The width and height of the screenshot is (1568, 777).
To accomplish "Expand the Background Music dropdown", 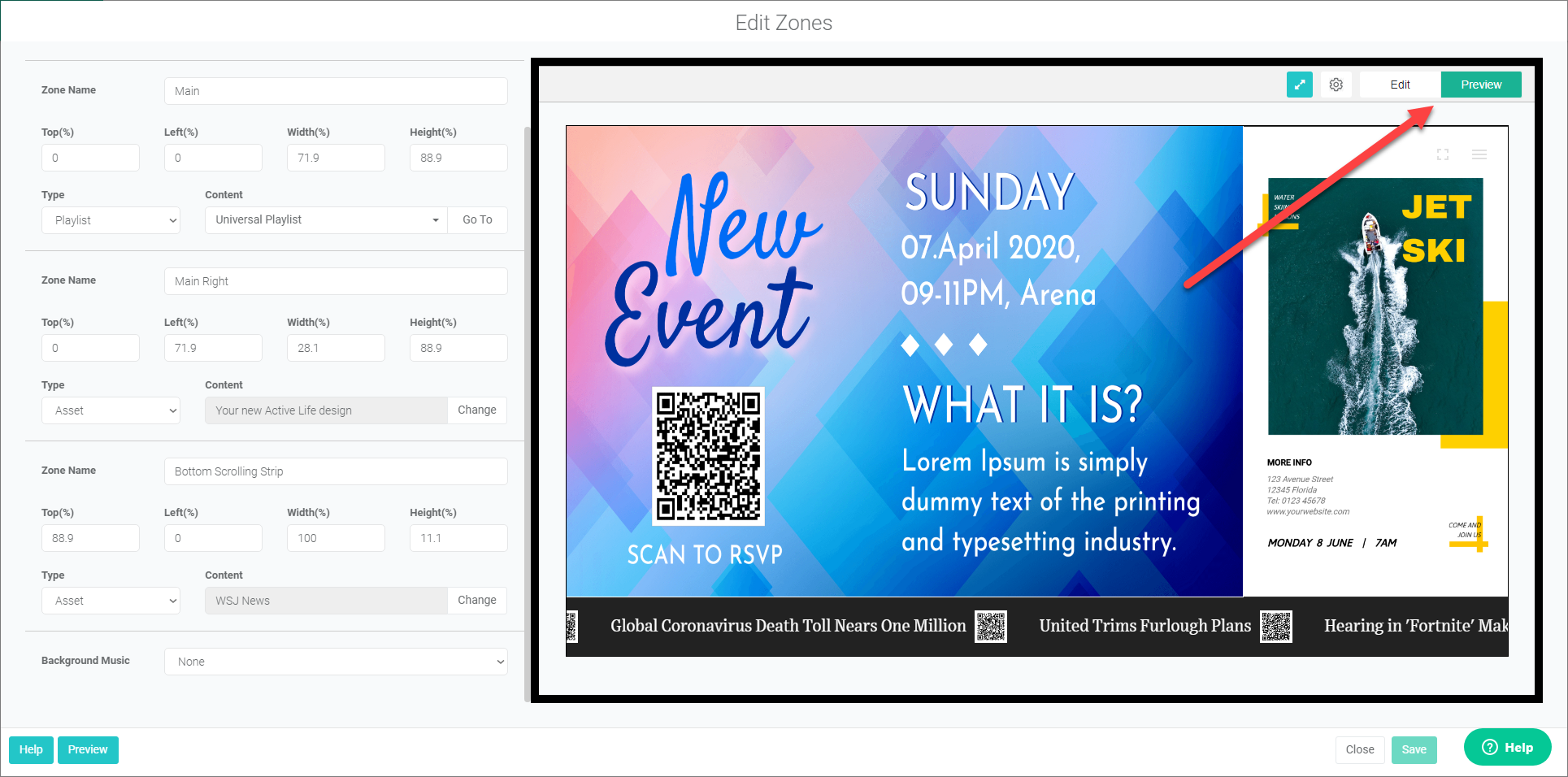I will point(336,662).
